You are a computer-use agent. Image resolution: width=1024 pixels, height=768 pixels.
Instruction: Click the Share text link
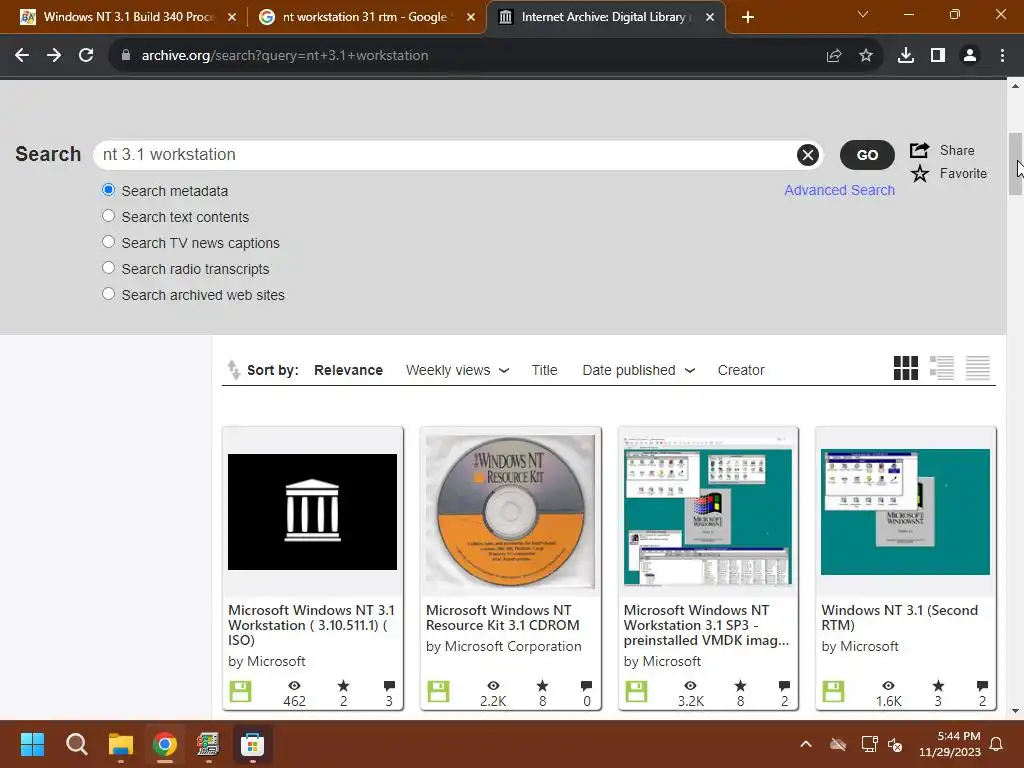pos(957,150)
